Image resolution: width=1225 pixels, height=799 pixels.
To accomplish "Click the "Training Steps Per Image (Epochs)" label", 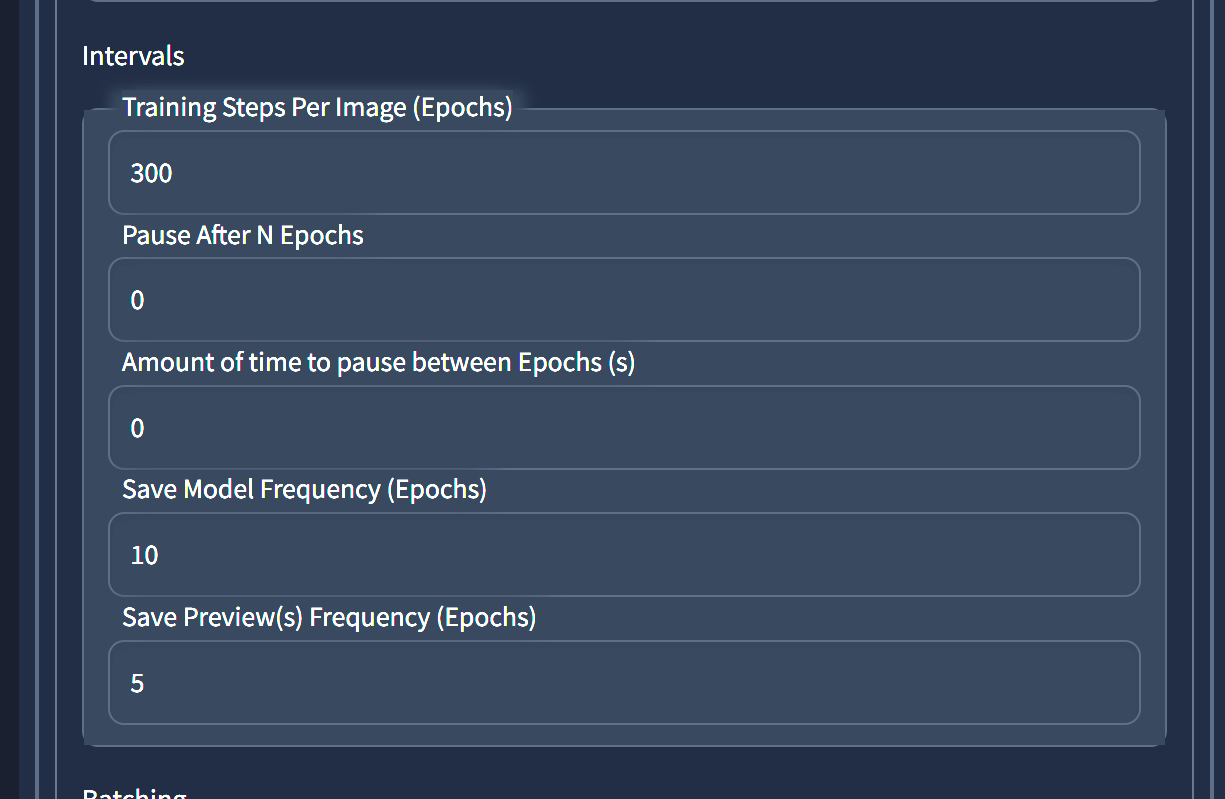I will pos(317,107).
